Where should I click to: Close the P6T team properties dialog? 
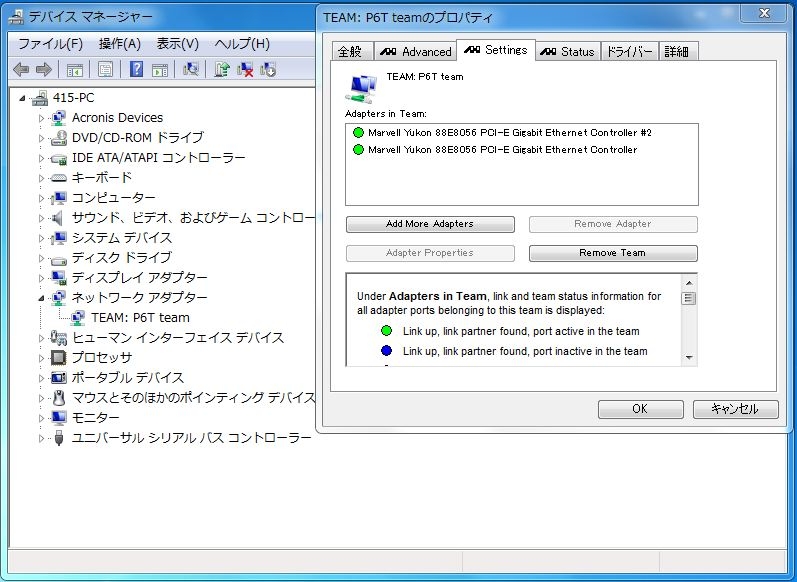pyautogui.click(x=764, y=13)
